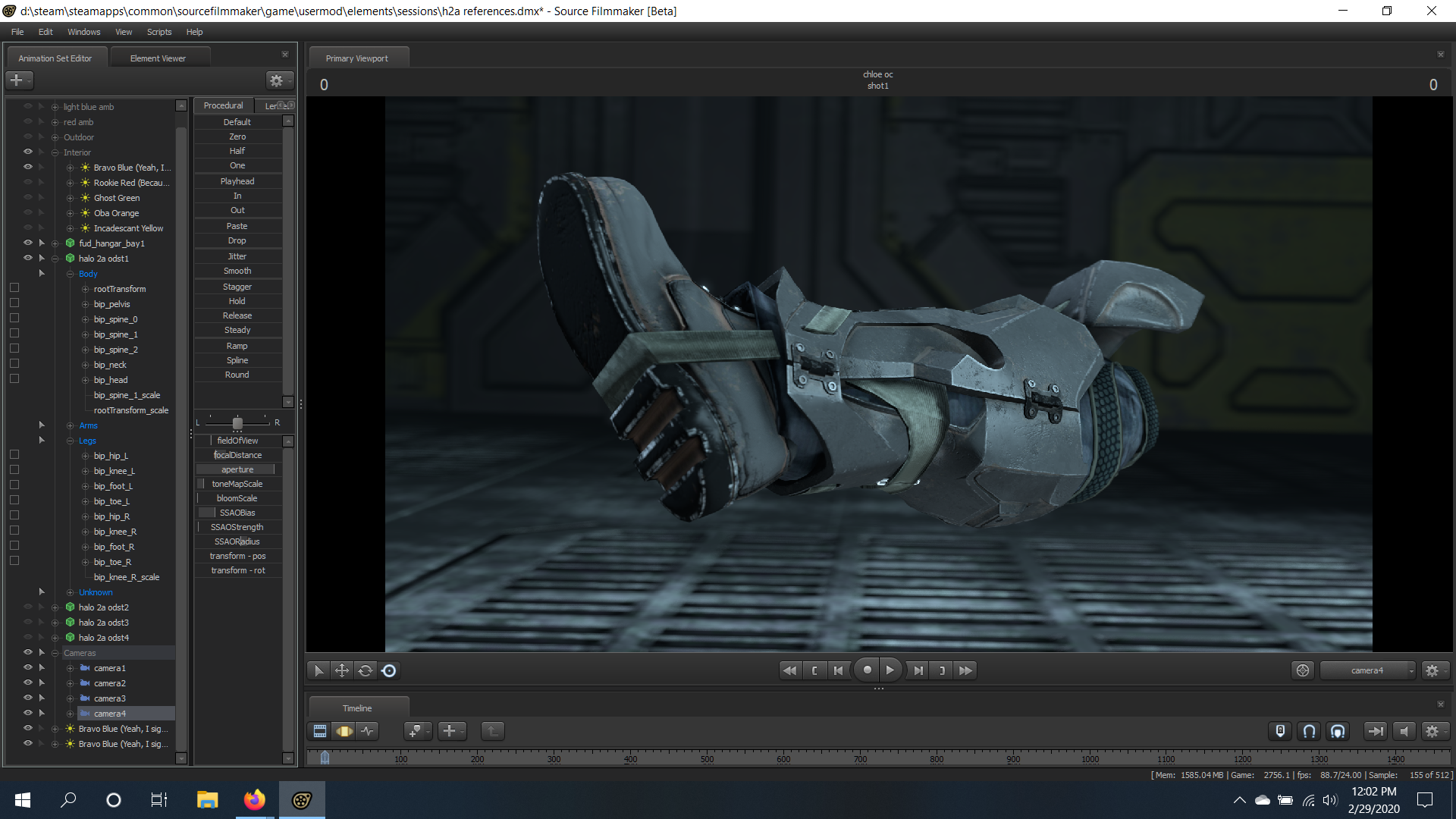Open the Windows menu
The image size is (1456, 819).
(83, 32)
